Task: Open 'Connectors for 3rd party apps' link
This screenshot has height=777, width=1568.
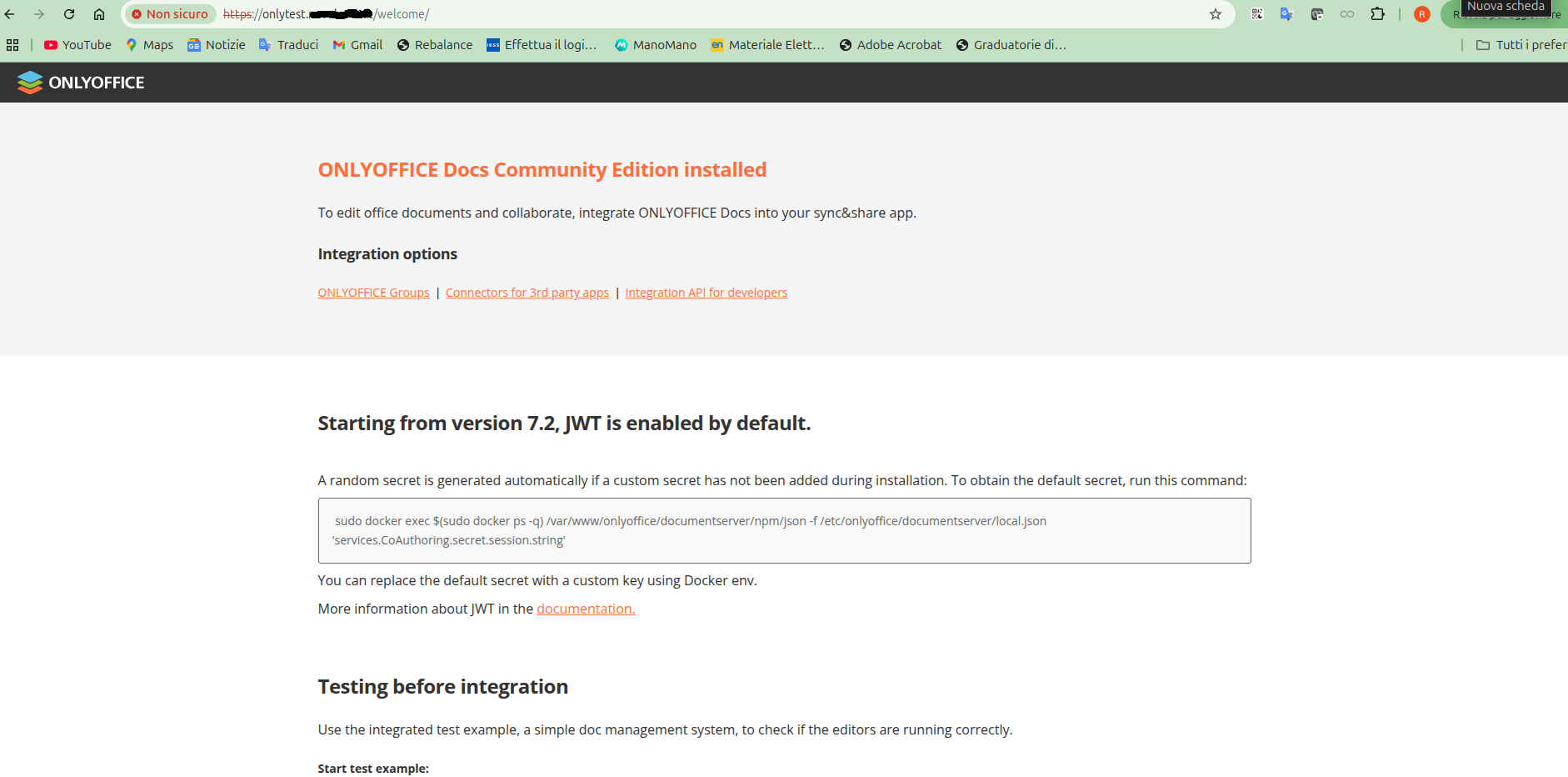Action: [x=527, y=293]
